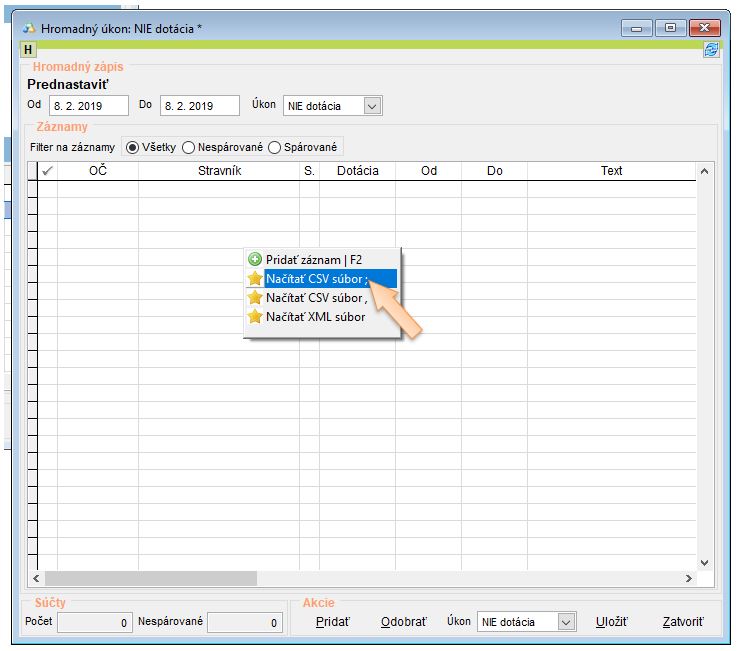
Task: Click the scroll down arrow of the table
Action: click(703, 563)
